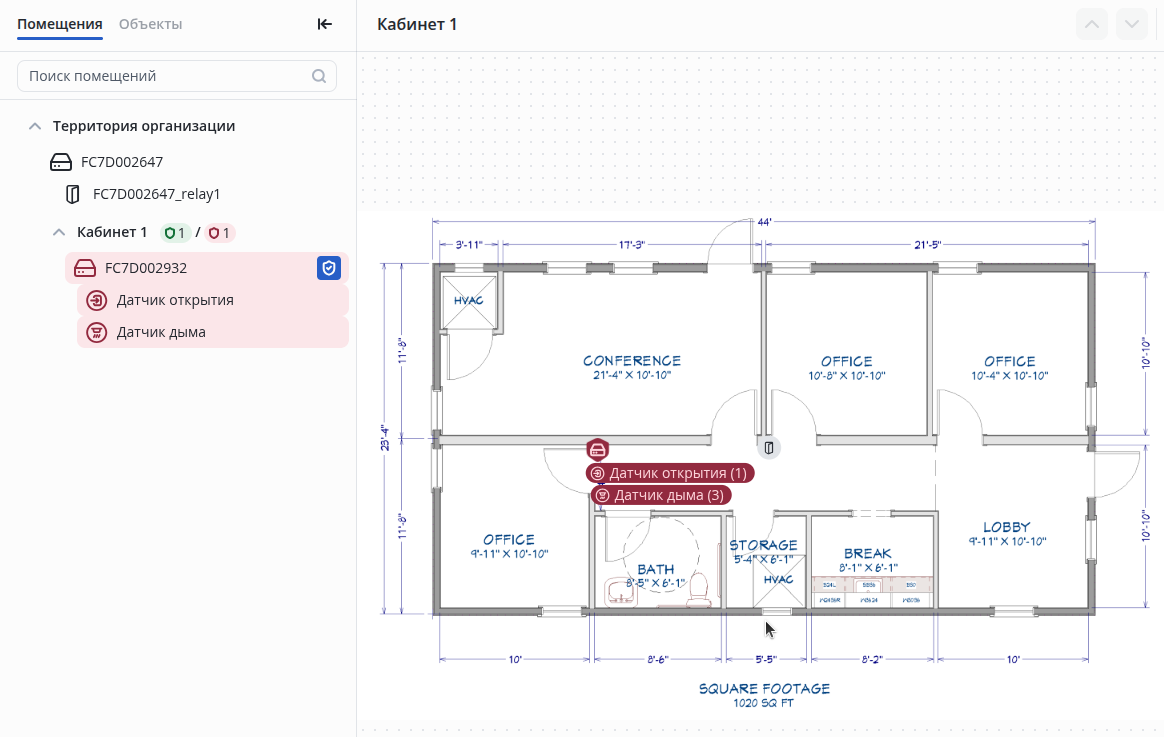Image resolution: width=1164 pixels, height=737 pixels.
Task: Click the Датчик открытия (1) label on plan
Action: pos(670,473)
